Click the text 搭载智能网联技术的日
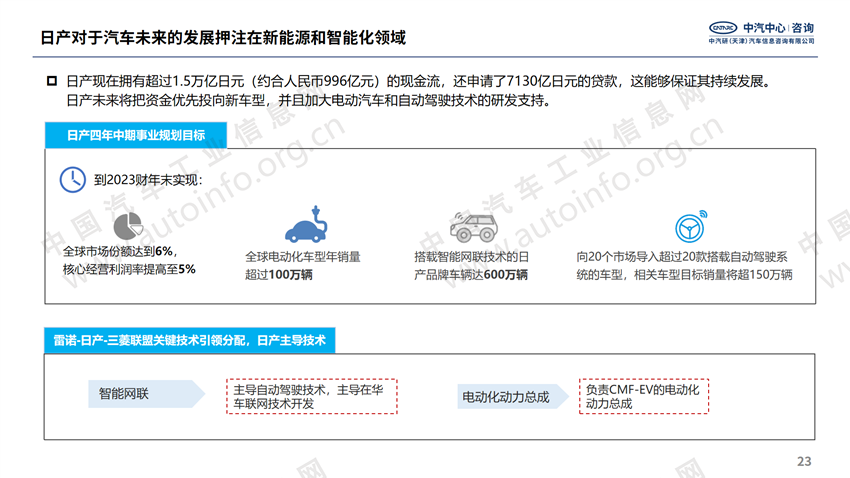Viewport: 850px width, 478px height. 471,257
